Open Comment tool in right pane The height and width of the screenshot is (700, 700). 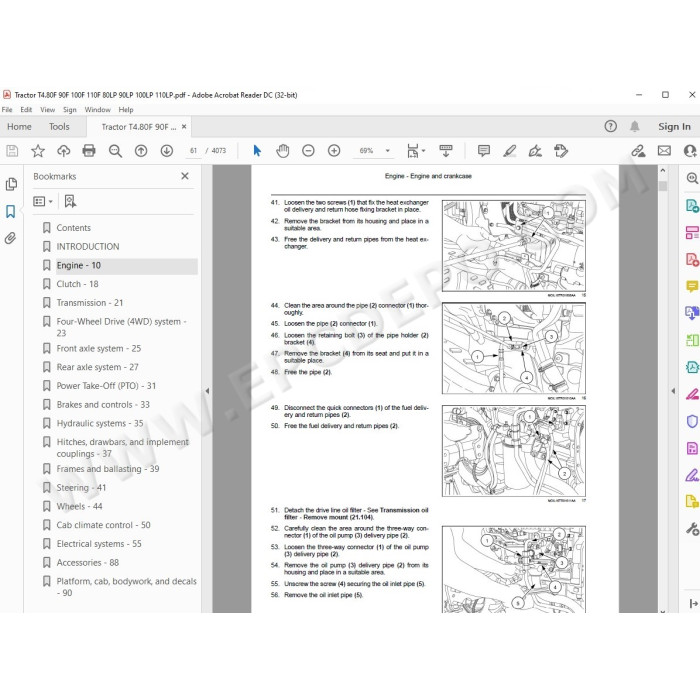[692, 286]
